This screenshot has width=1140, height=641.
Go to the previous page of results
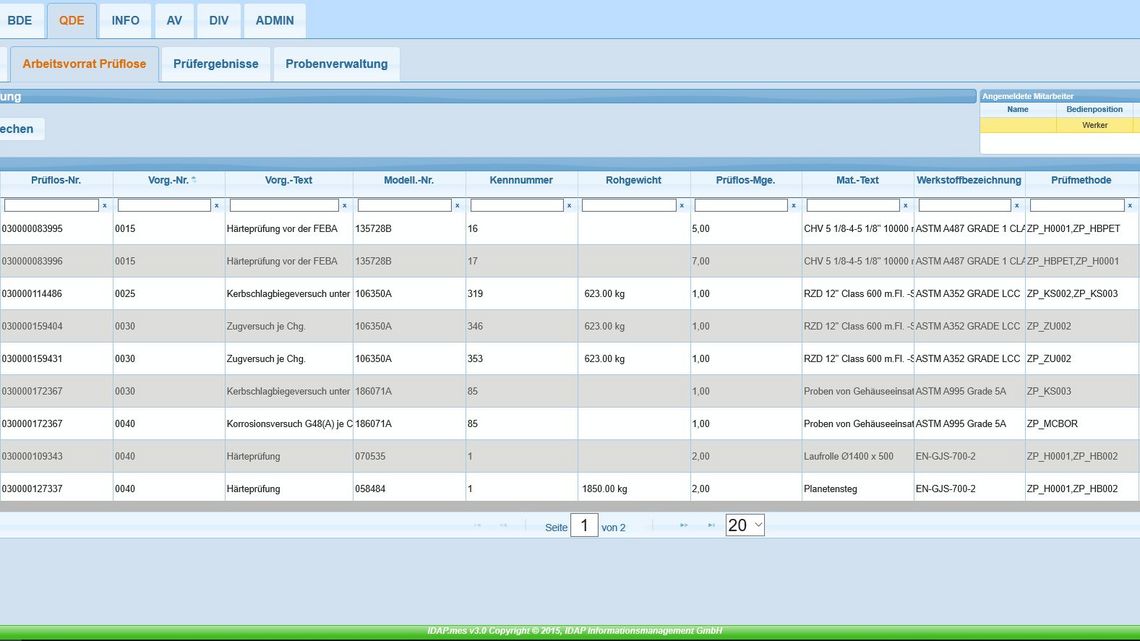click(503, 525)
